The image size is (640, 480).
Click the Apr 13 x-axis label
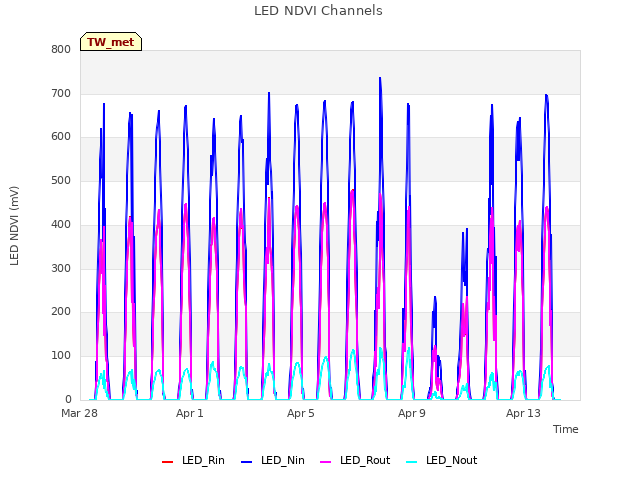(x=523, y=413)
